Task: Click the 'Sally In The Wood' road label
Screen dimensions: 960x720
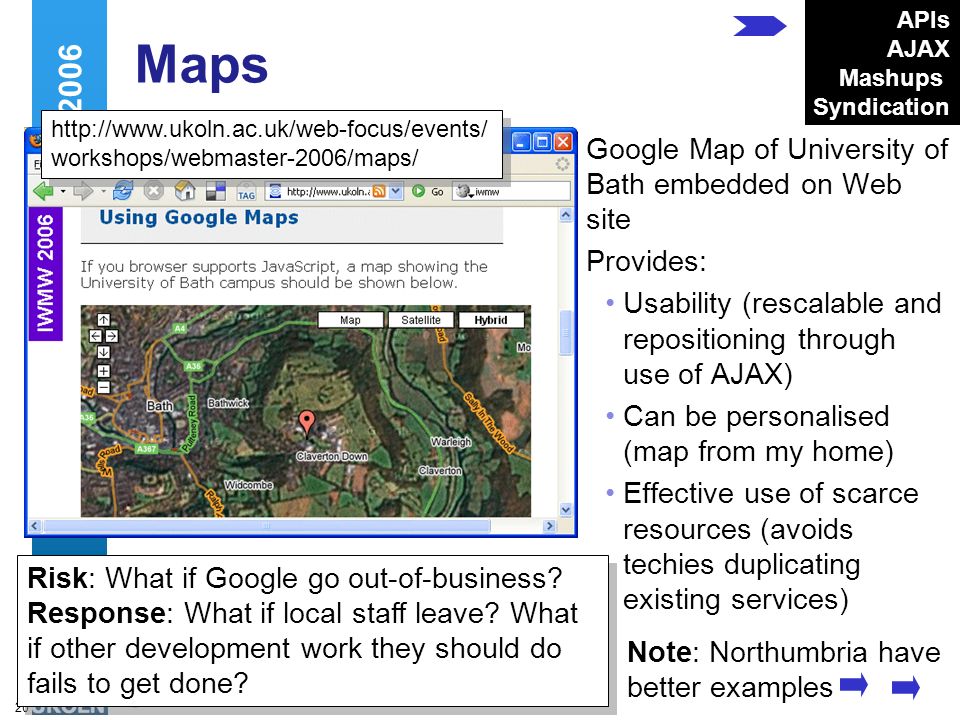Action: point(489,424)
